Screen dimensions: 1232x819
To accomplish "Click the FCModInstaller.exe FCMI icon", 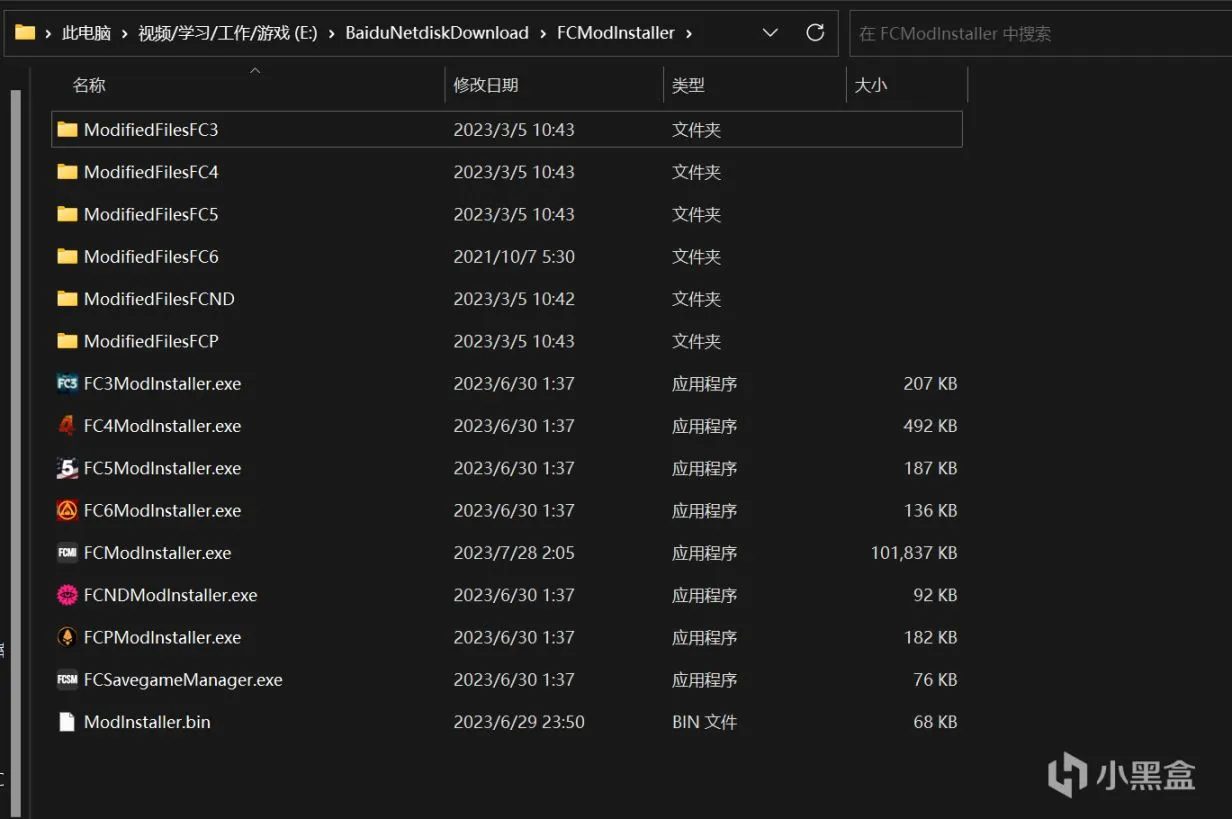I will coord(67,552).
